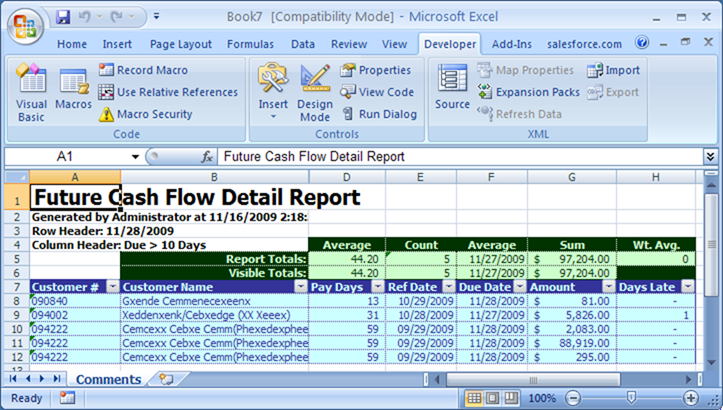Open the View tab
This screenshot has height=410, width=723.
(x=394, y=44)
